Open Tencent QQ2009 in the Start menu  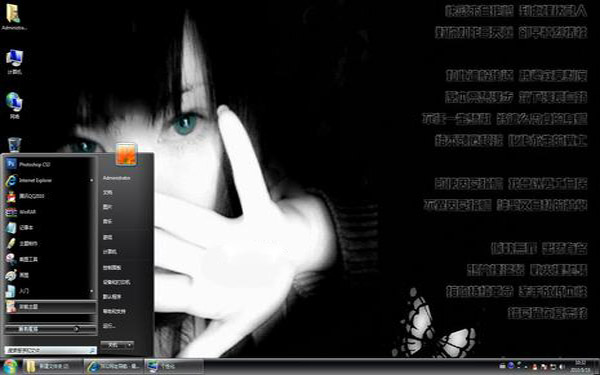coord(50,196)
